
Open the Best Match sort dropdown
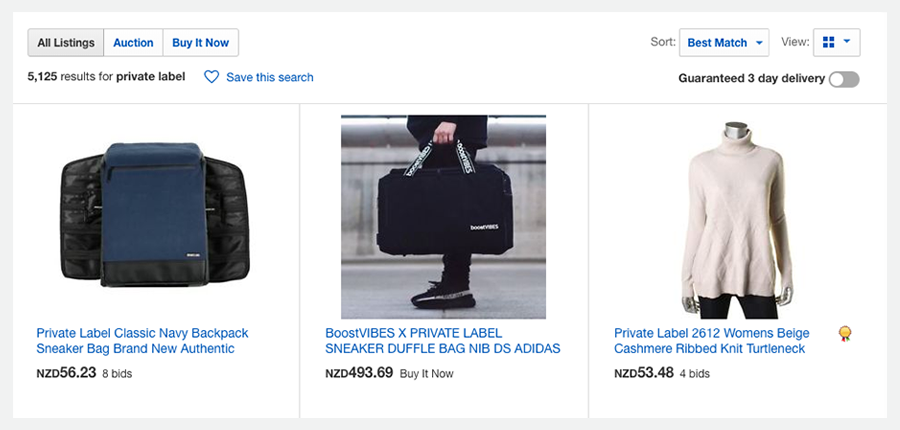tap(724, 43)
